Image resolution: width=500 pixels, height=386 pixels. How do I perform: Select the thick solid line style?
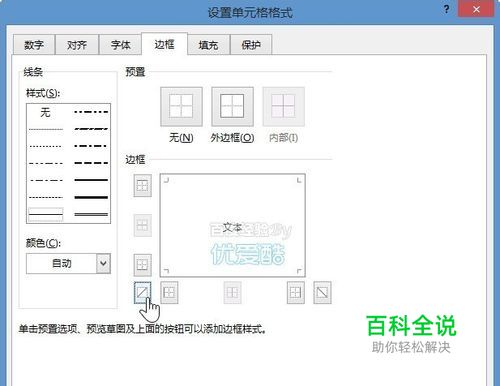pyautogui.click(x=91, y=197)
